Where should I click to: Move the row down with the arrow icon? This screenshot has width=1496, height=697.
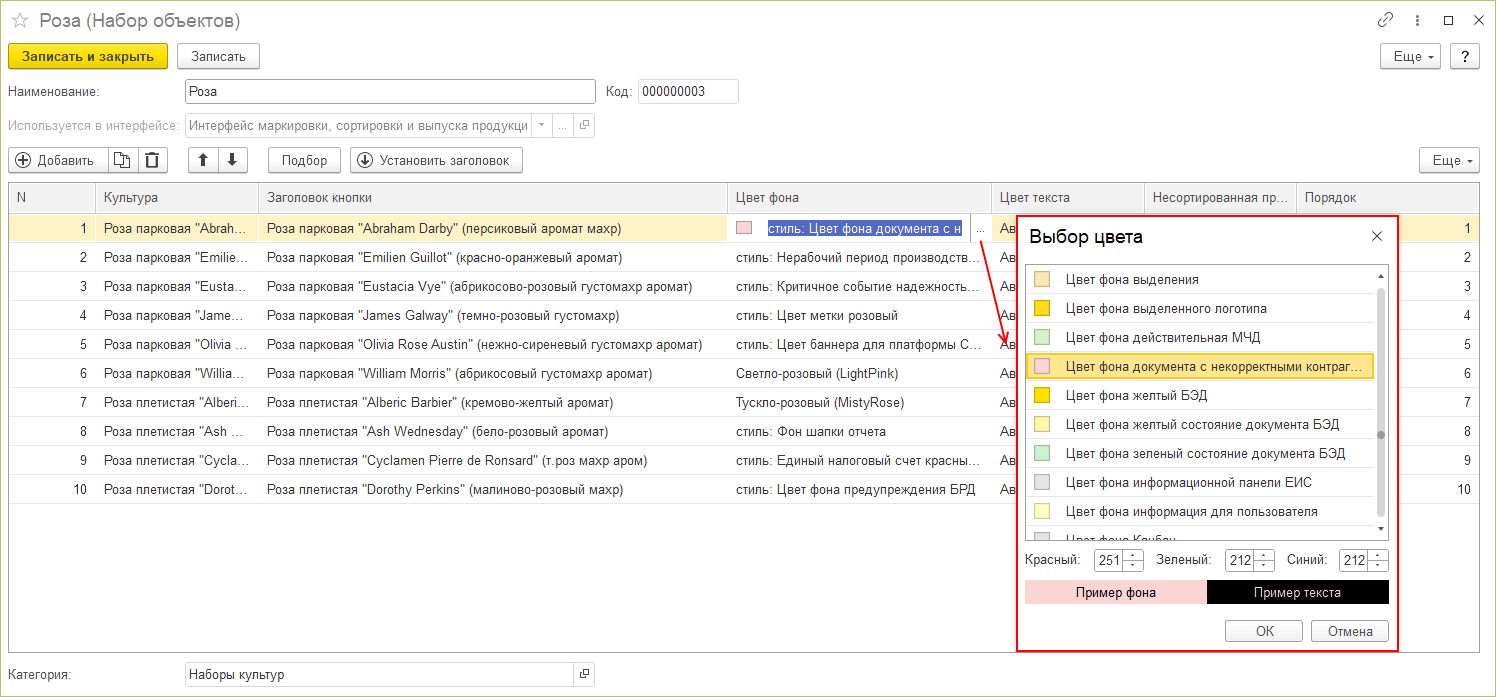click(x=232, y=160)
